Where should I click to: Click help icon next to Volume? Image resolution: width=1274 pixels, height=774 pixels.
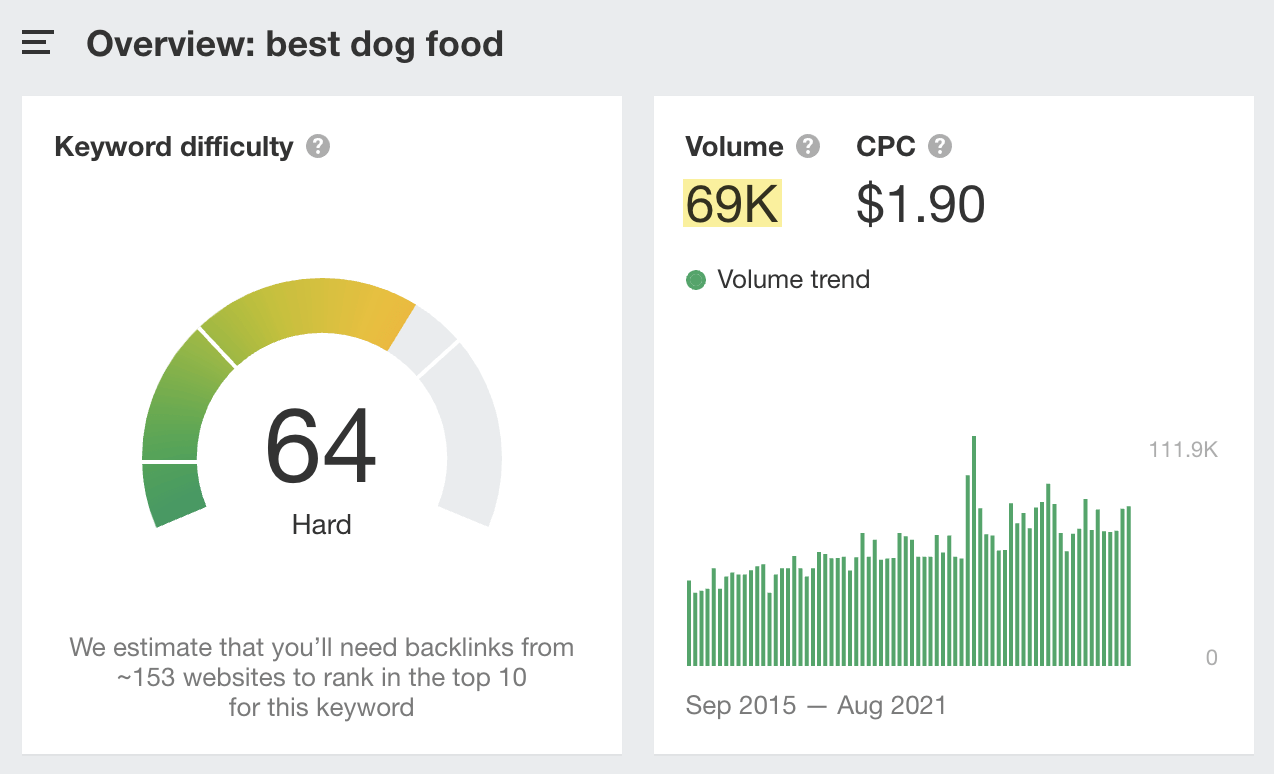[808, 147]
